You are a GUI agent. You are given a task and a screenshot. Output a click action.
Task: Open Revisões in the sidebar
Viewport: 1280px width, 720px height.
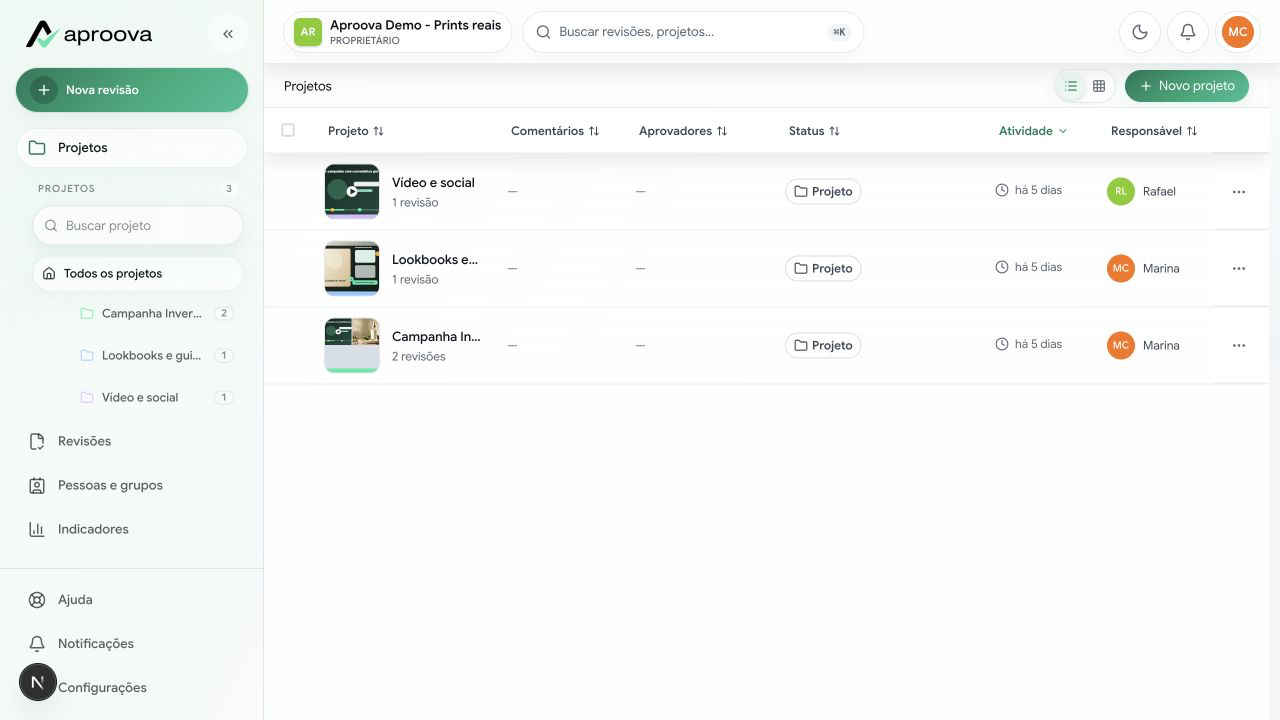[x=132, y=441]
